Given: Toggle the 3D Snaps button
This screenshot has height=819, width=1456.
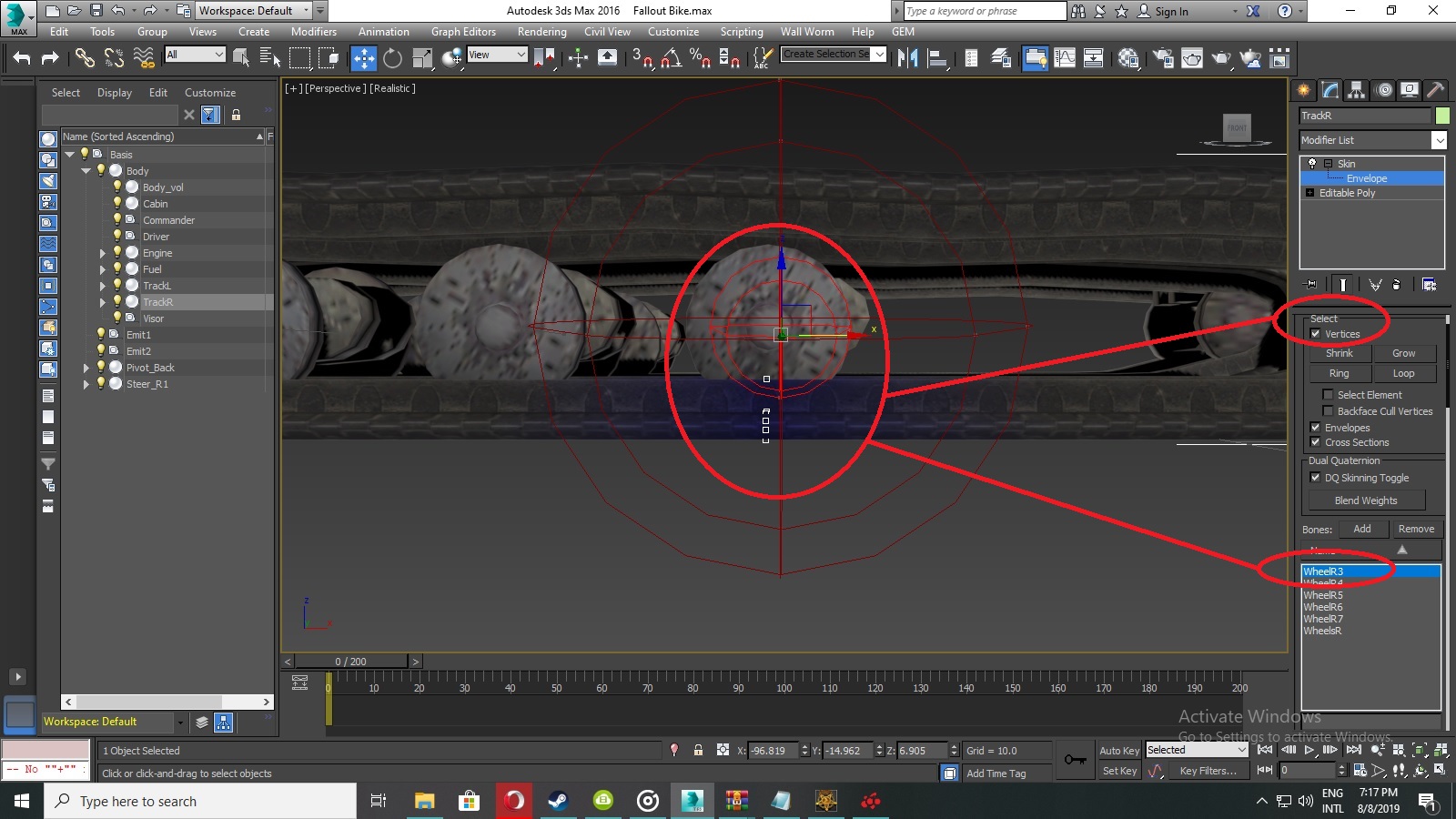Looking at the screenshot, I should pyautogui.click(x=642, y=58).
